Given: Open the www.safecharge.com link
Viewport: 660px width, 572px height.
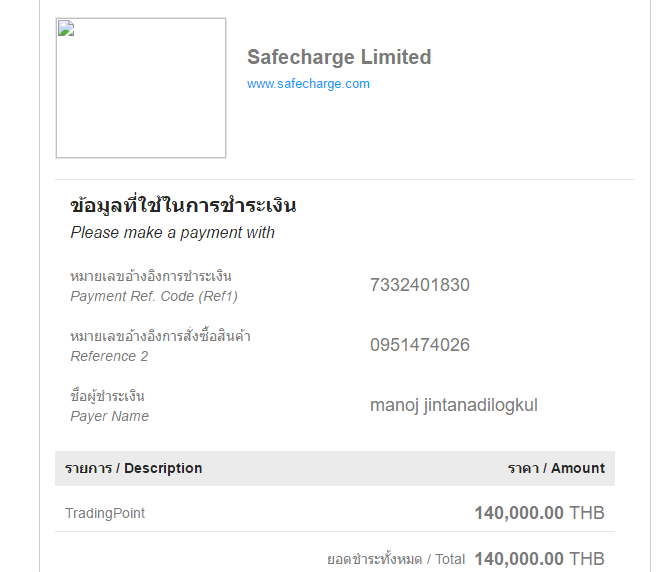Looking at the screenshot, I should tap(308, 84).
